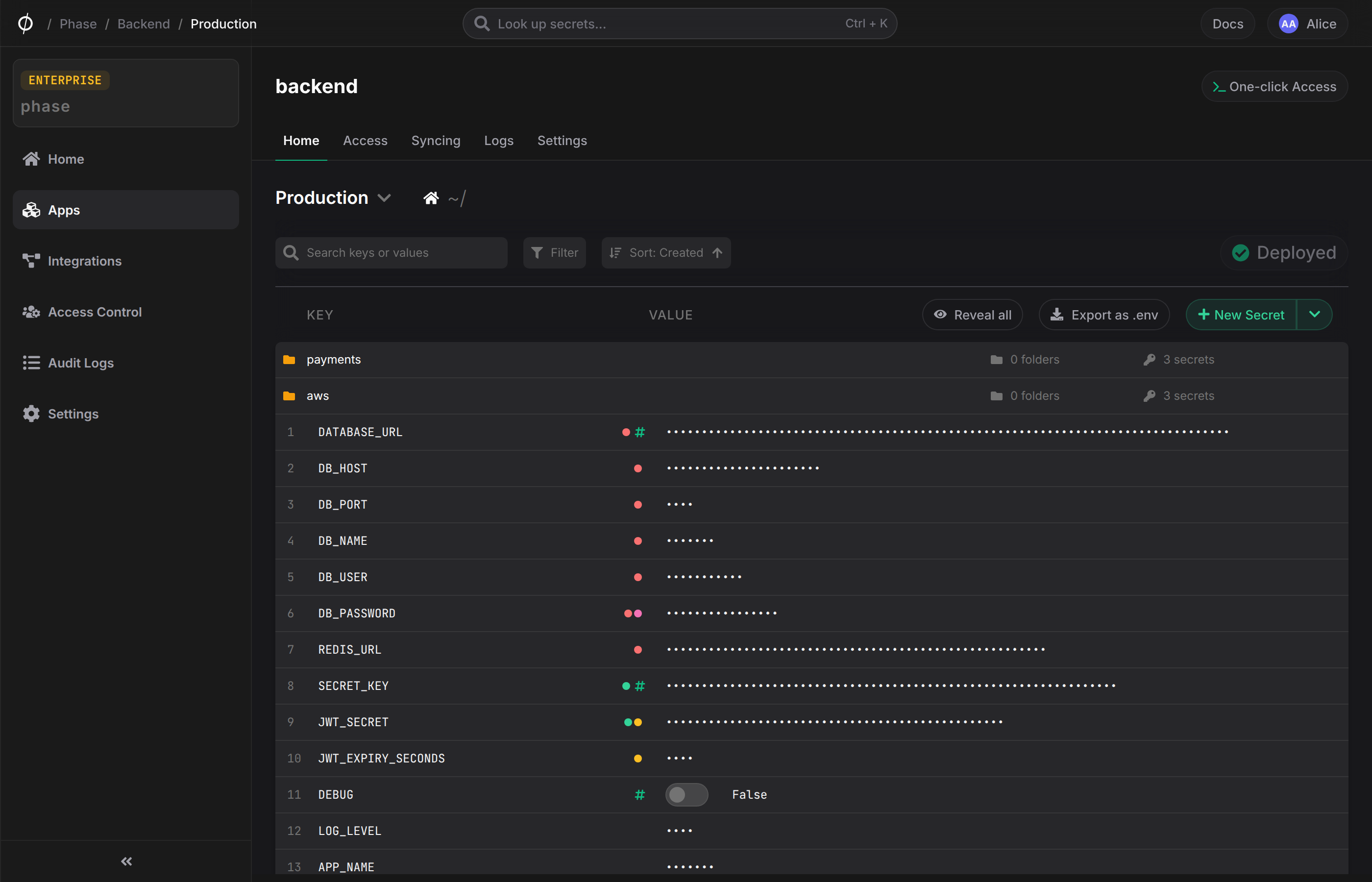This screenshot has height=882, width=1372.
Task: Go to Integrations in sidebar
Action: (x=125, y=261)
